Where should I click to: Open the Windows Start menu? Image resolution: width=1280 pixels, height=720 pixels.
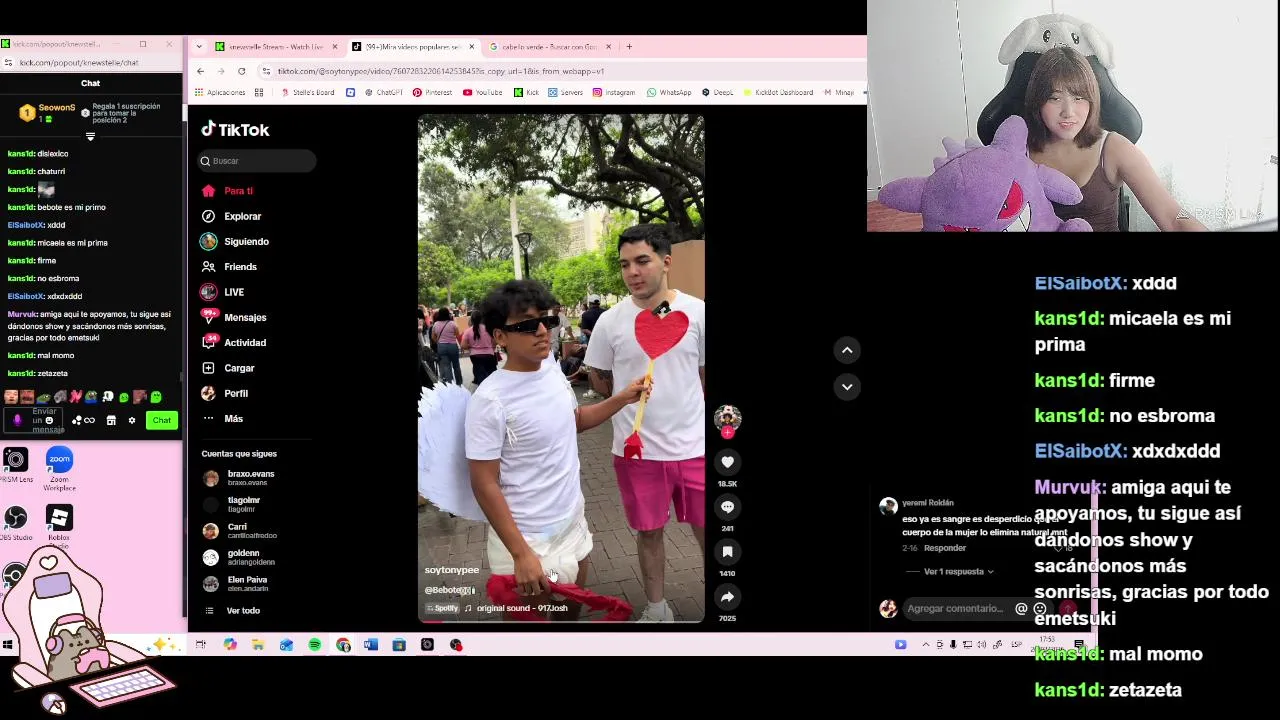coord(7,645)
